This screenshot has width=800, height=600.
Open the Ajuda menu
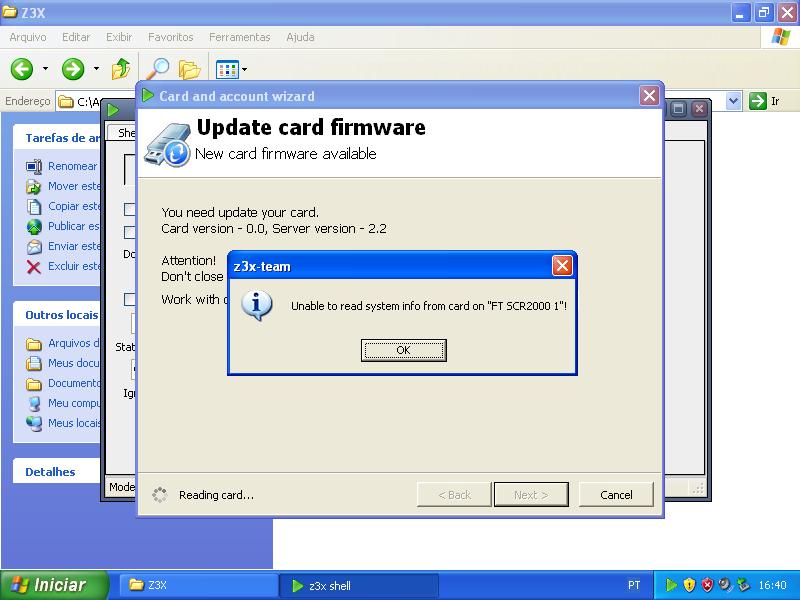(x=300, y=37)
